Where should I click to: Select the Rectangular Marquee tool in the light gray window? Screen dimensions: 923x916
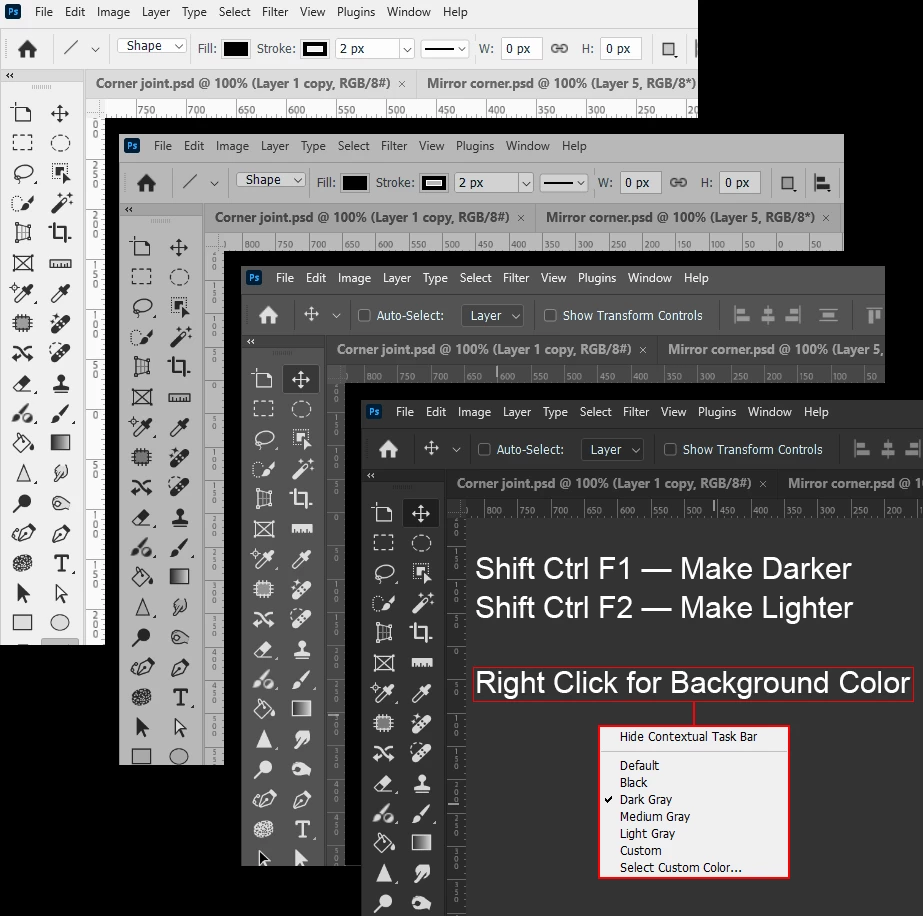click(141, 277)
